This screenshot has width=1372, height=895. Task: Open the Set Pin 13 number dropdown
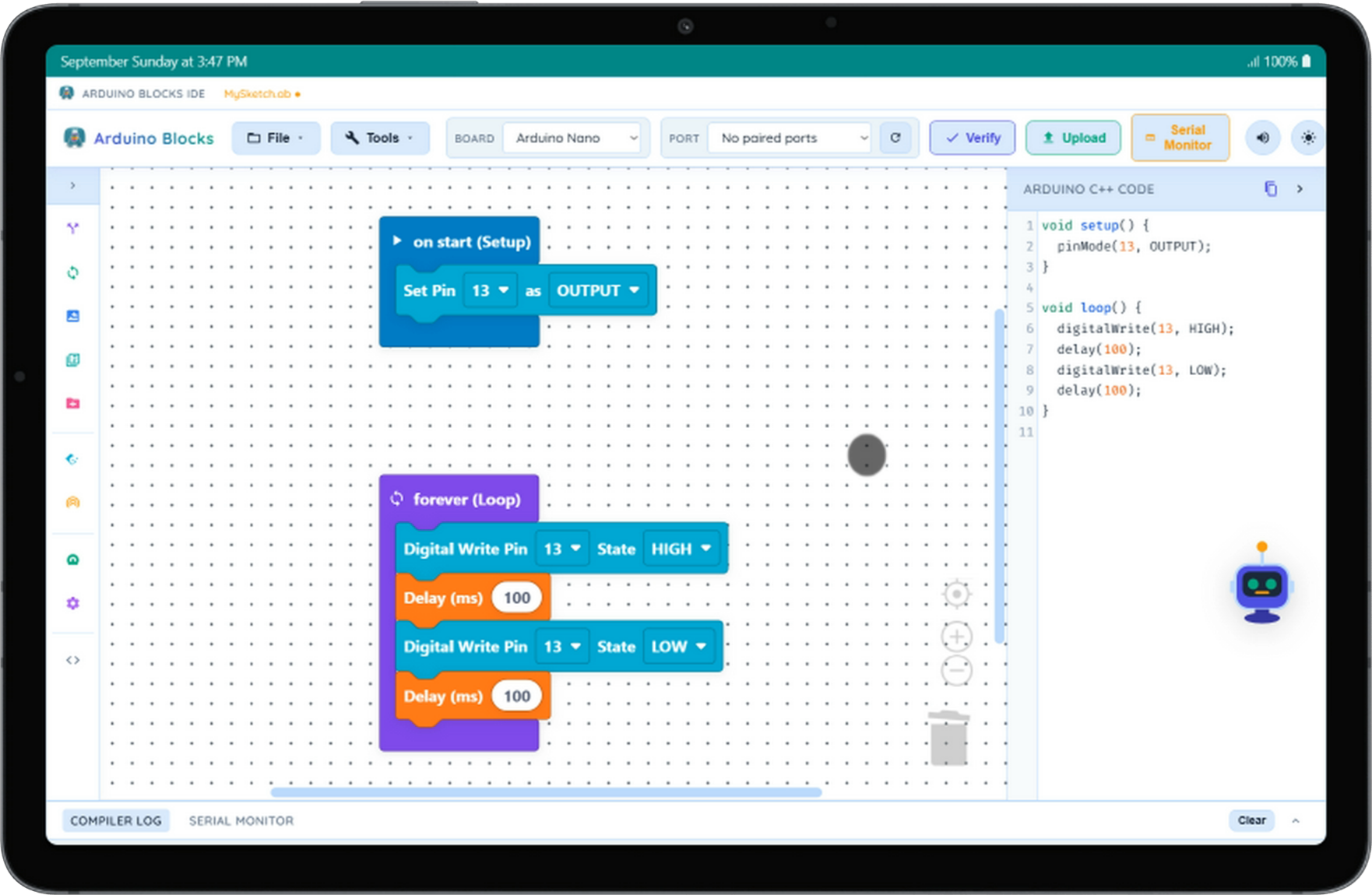pyautogui.click(x=490, y=290)
